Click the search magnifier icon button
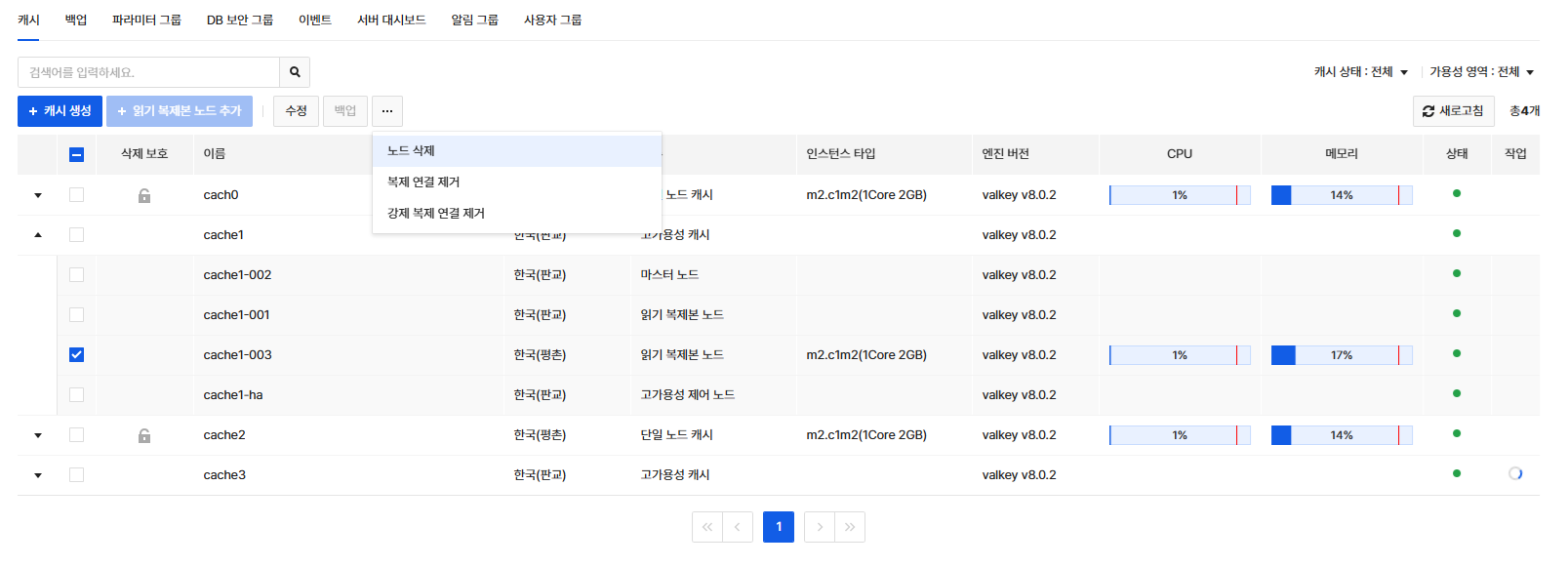Viewport: 1568px width, 567px height. (x=295, y=72)
